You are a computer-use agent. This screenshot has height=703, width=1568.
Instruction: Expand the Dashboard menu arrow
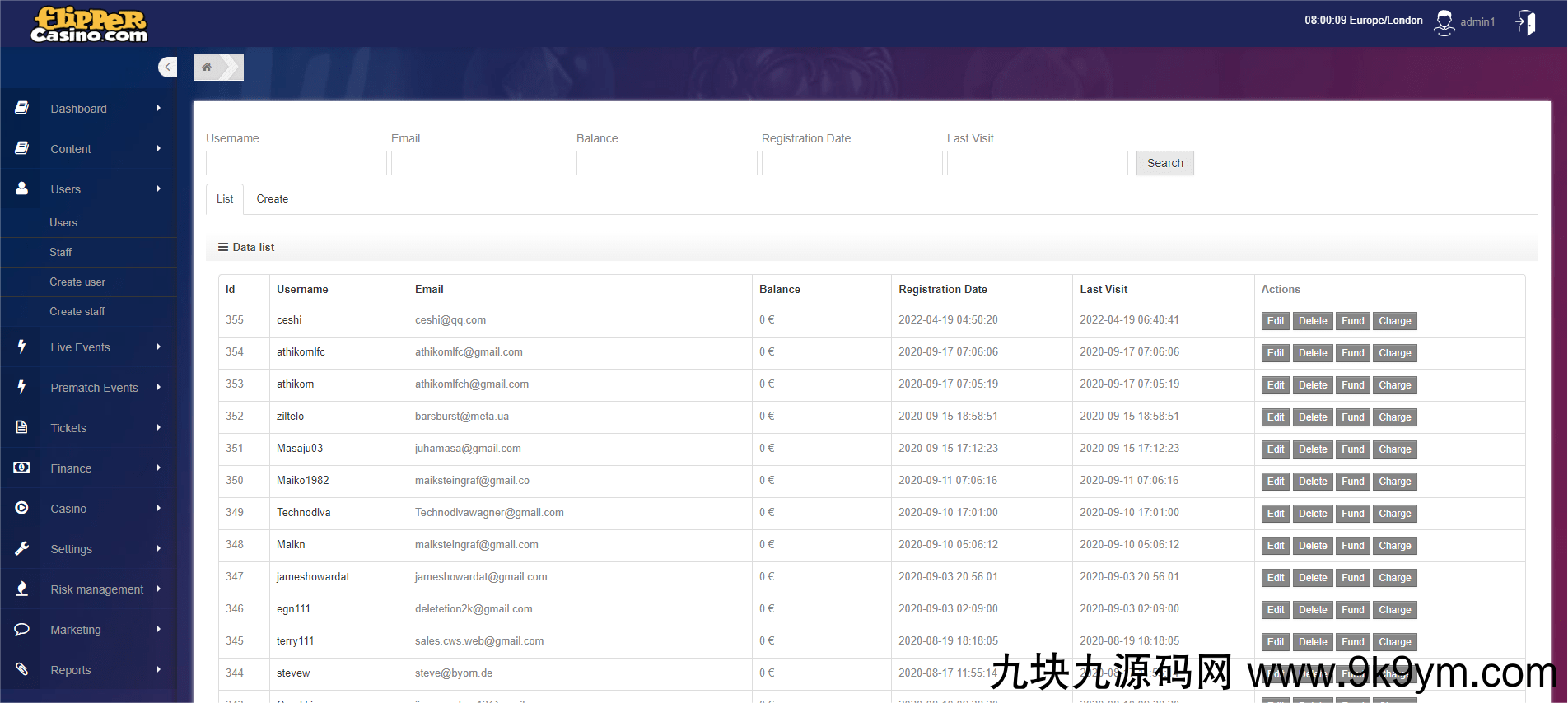(x=159, y=109)
